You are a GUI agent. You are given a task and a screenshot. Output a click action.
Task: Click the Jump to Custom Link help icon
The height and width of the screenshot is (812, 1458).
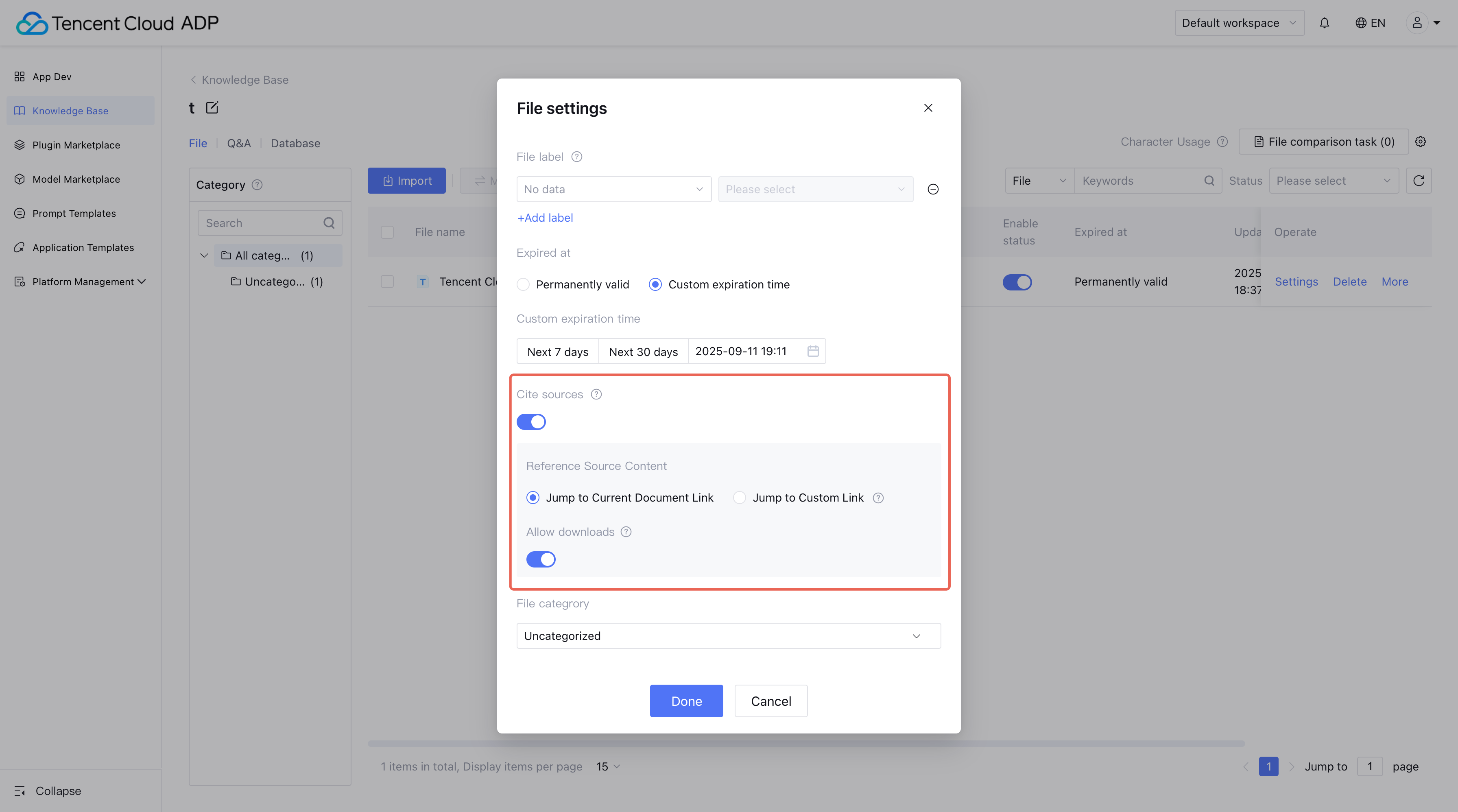pyautogui.click(x=878, y=498)
